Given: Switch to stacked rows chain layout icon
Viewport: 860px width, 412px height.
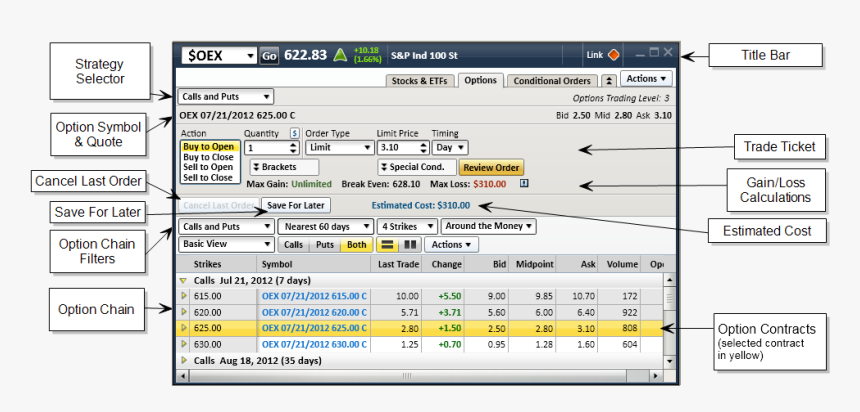Looking at the screenshot, I should tap(386, 244).
